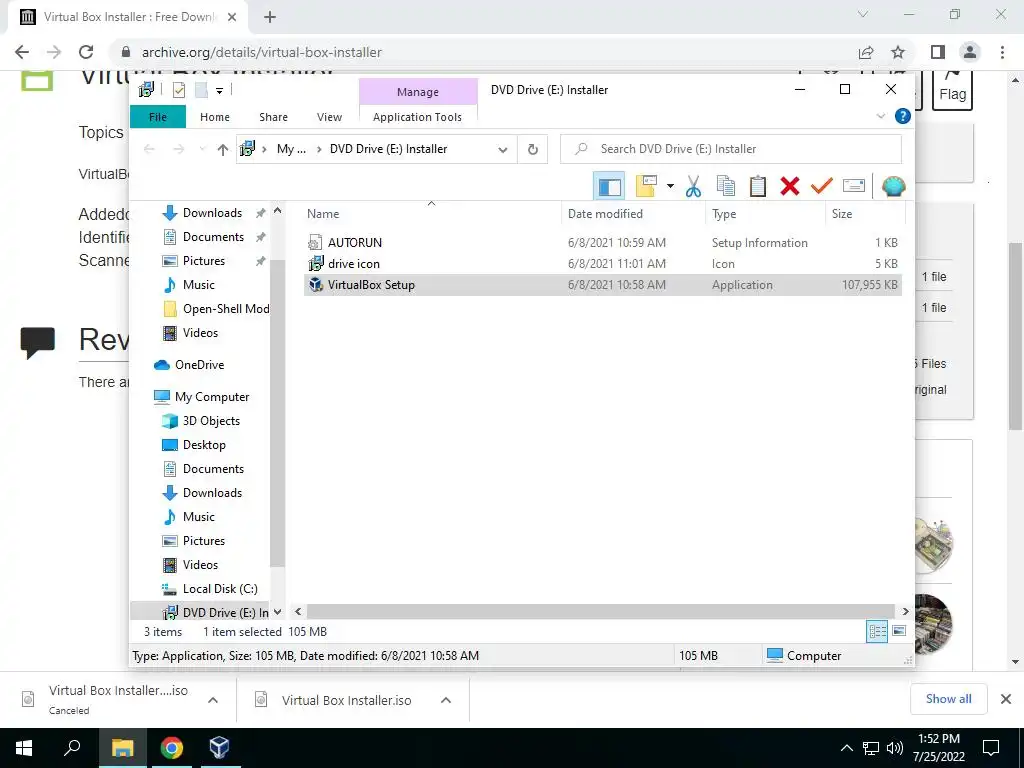Open the Share ribbon tab

[273, 117]
